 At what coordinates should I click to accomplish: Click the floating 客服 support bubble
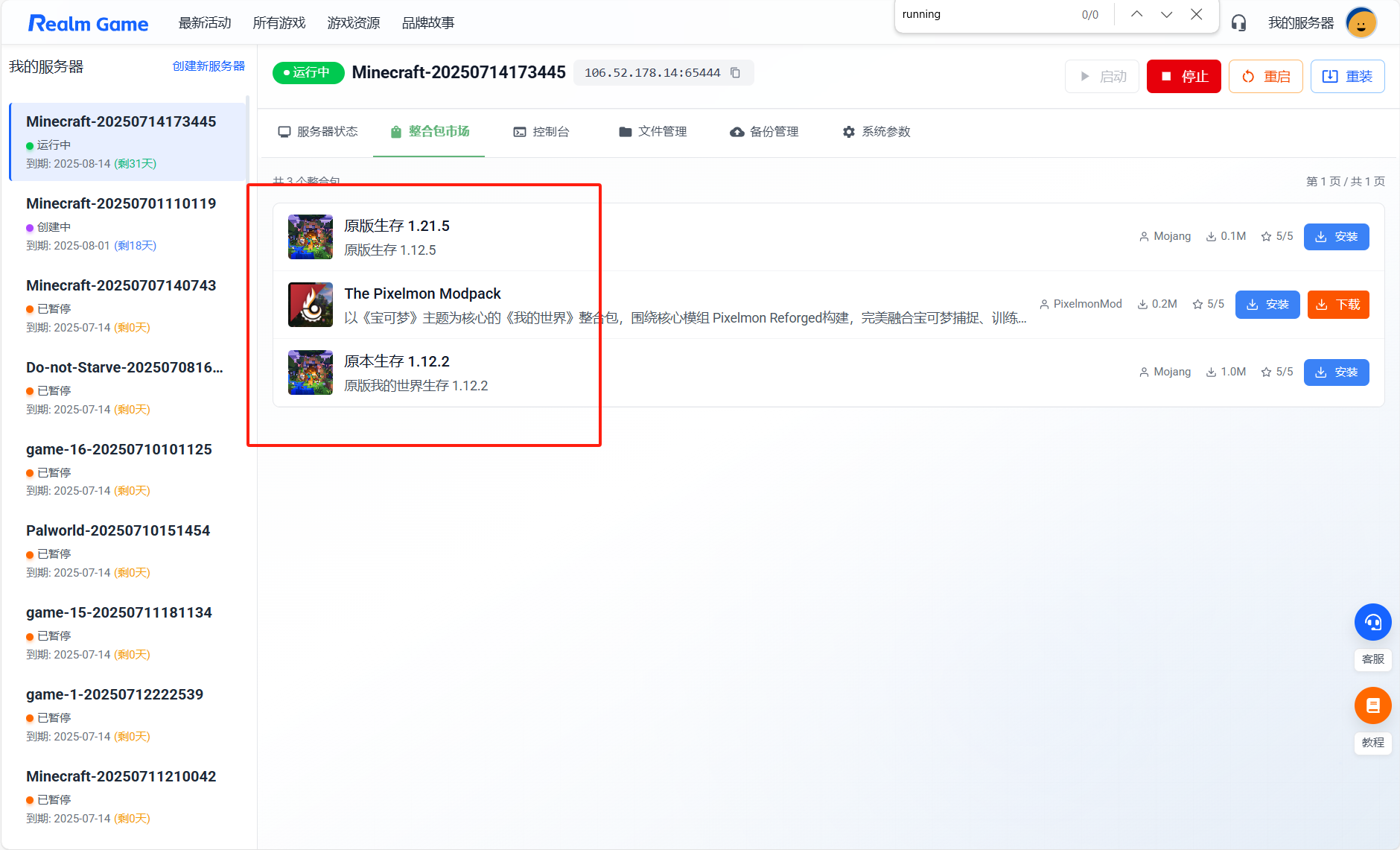(1372, 622)
